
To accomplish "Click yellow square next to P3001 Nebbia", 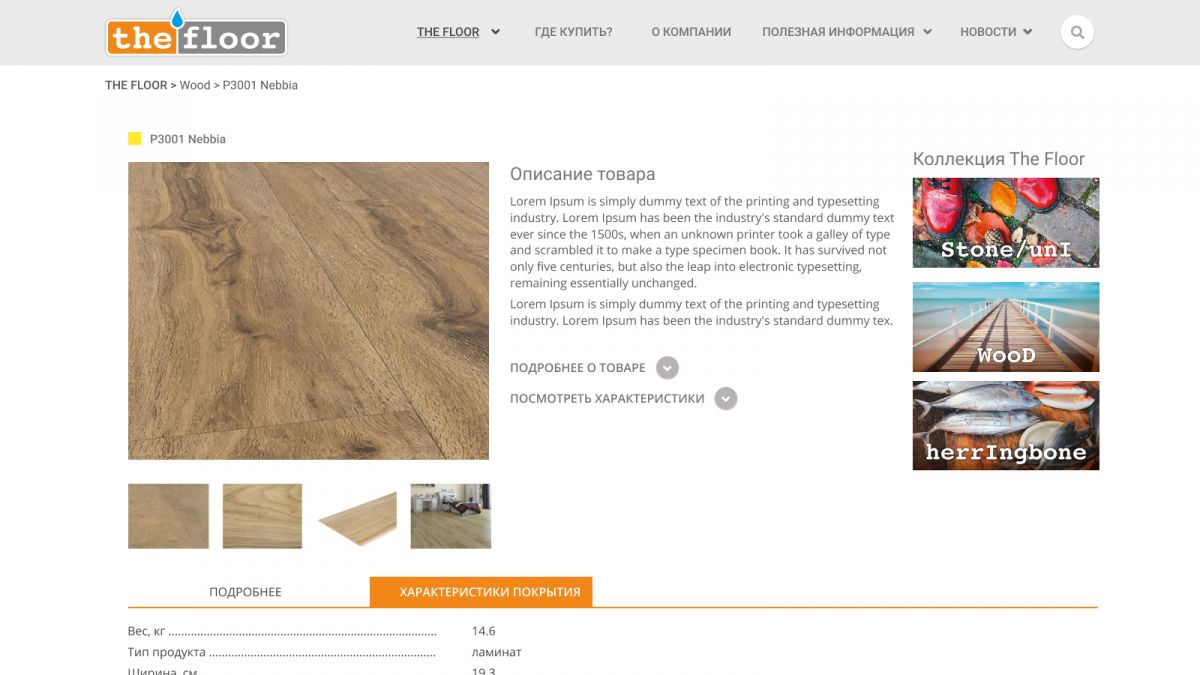I will (135, 139).
